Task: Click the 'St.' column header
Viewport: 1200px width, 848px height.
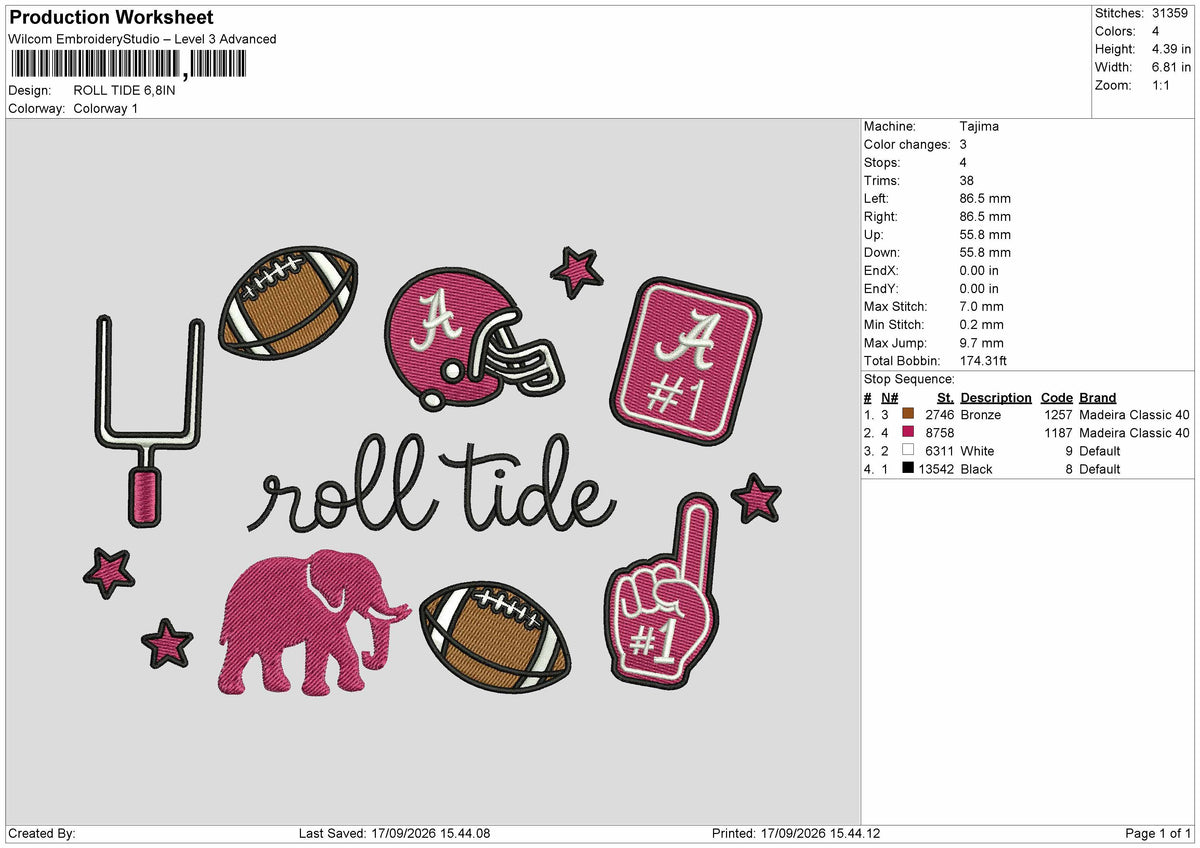Action: [x=945, y=397]
